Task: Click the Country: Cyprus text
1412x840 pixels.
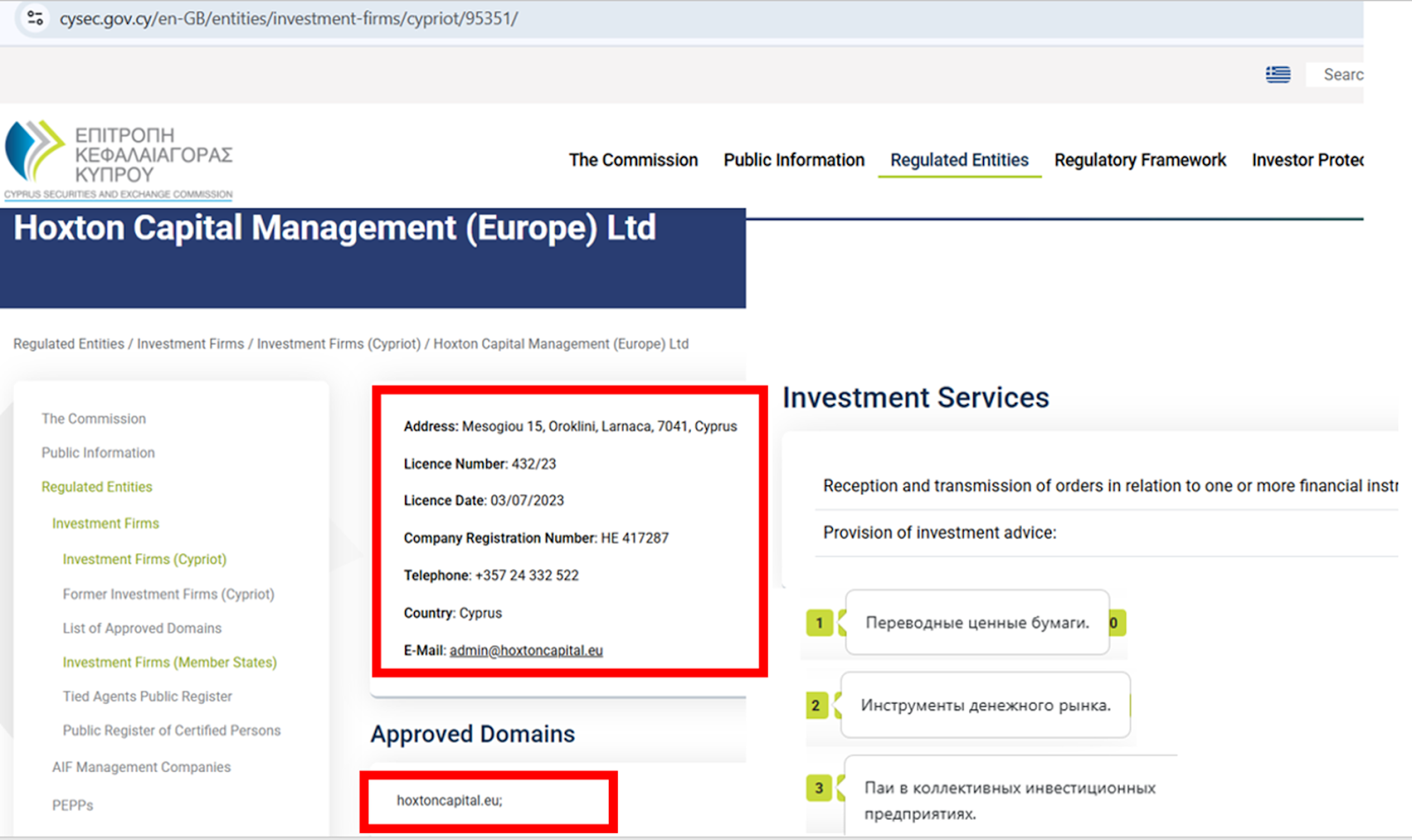Action: [453, 613]
